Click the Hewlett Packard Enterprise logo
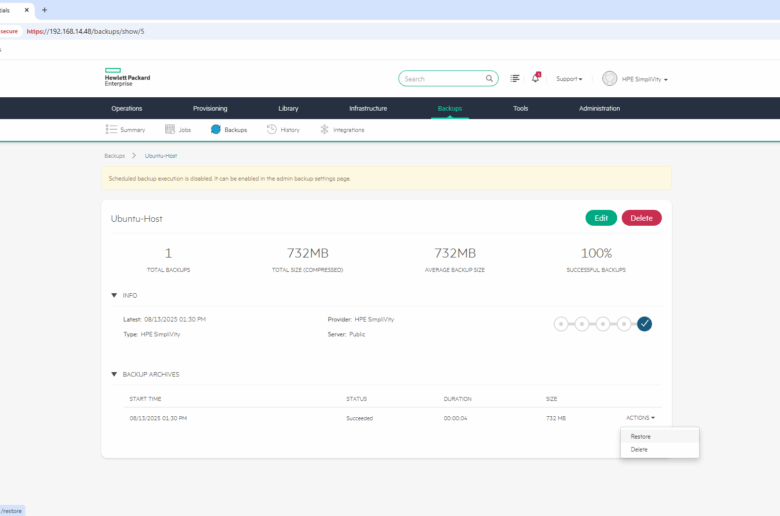This screenshot has width=780, height=516. 127,78
